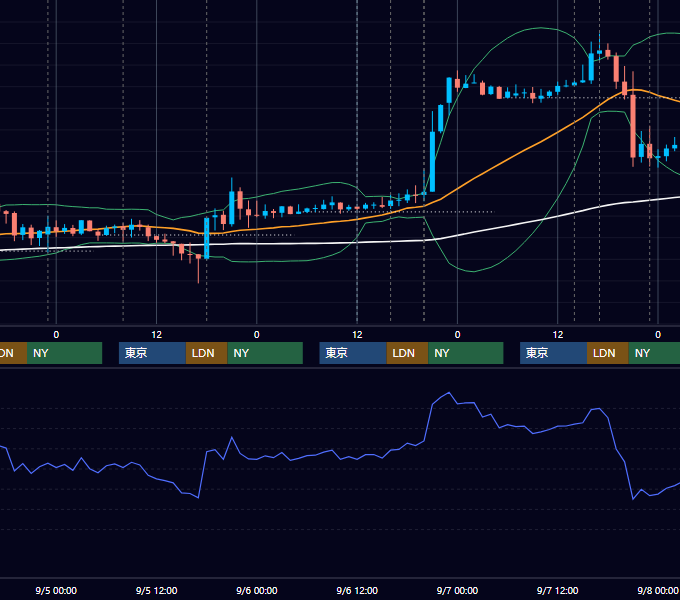Click the LDN session block on 9/7
The image size is (680, 600).
[x=608, y=353]
